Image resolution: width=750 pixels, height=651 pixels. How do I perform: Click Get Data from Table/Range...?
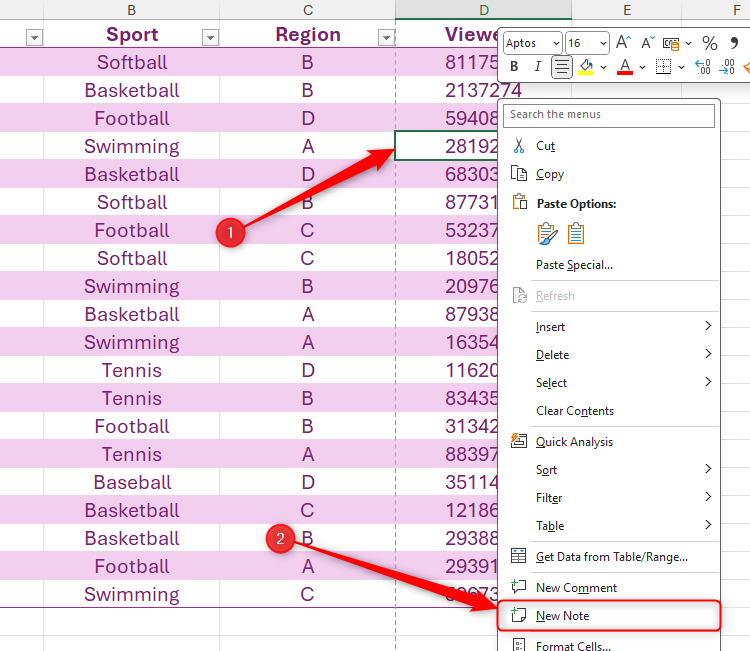[611, 557]
